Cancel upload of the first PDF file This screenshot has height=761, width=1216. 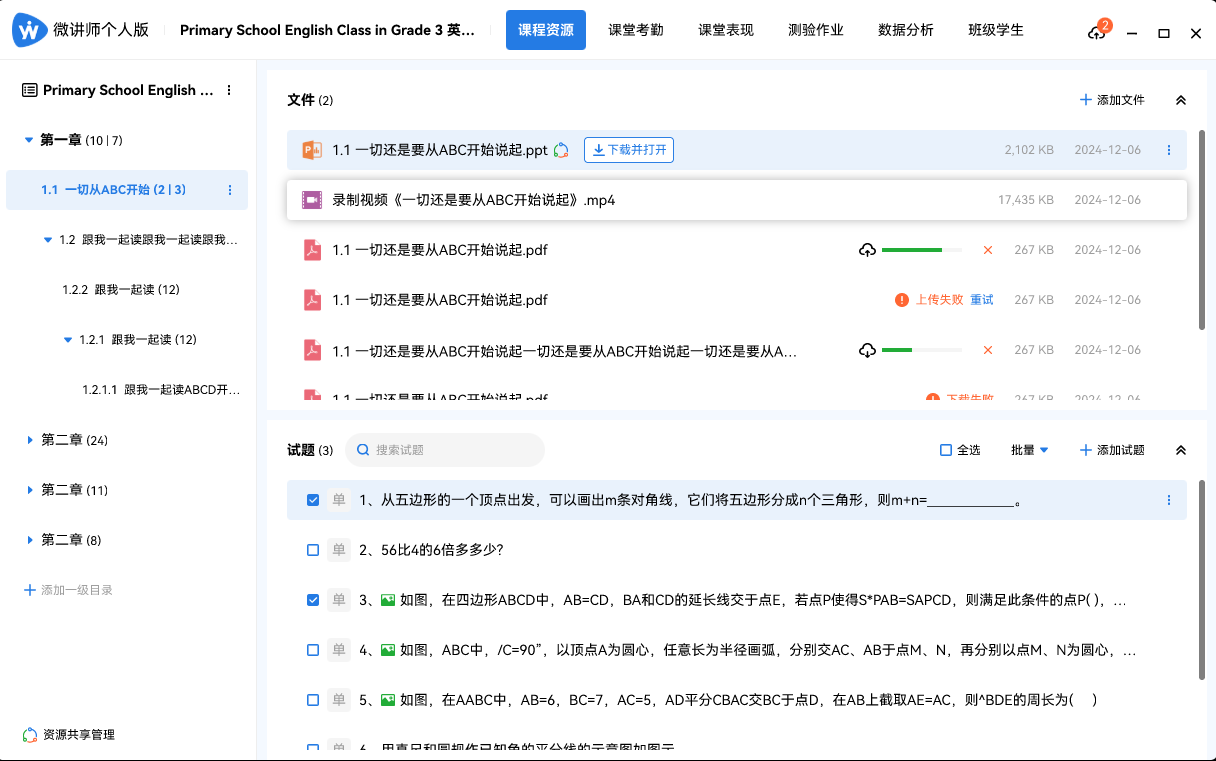pos(988,250)
